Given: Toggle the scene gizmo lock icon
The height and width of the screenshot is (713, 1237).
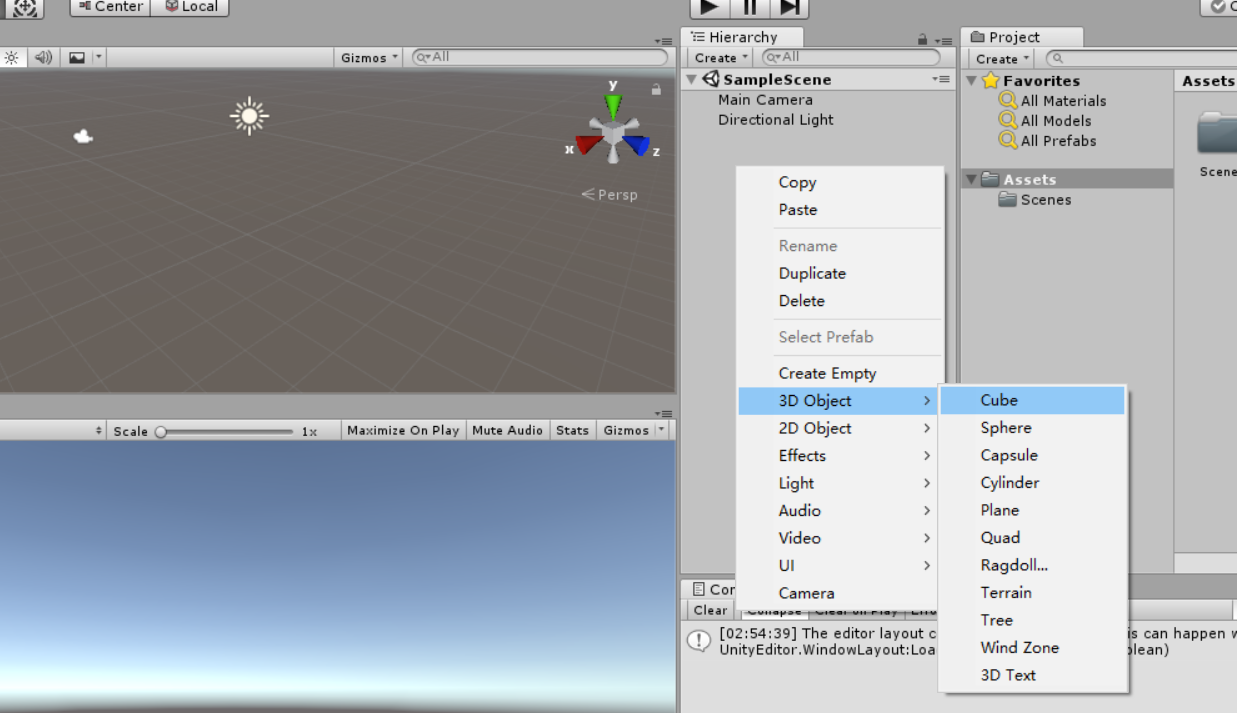Looking at the screenshot, I should [x=656, y=89].
